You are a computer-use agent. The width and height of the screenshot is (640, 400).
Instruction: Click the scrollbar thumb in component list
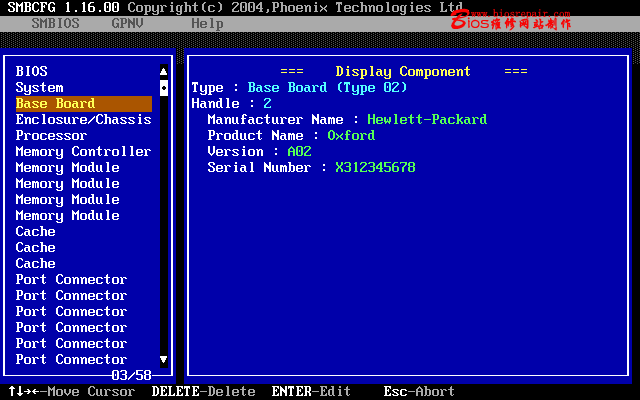[164, 87]
